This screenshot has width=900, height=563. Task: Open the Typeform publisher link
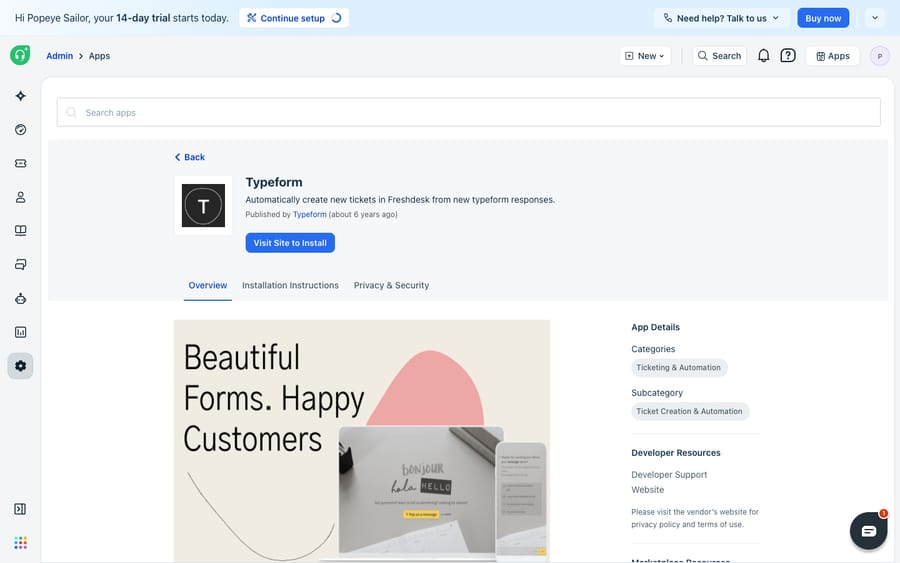pyautogui.click(x=309, y=215)
